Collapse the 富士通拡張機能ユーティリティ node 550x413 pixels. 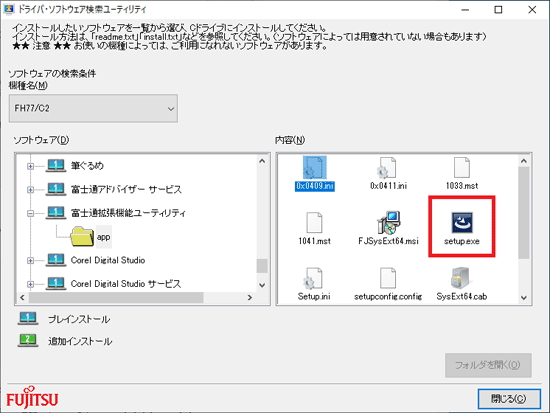click(31, 213)
